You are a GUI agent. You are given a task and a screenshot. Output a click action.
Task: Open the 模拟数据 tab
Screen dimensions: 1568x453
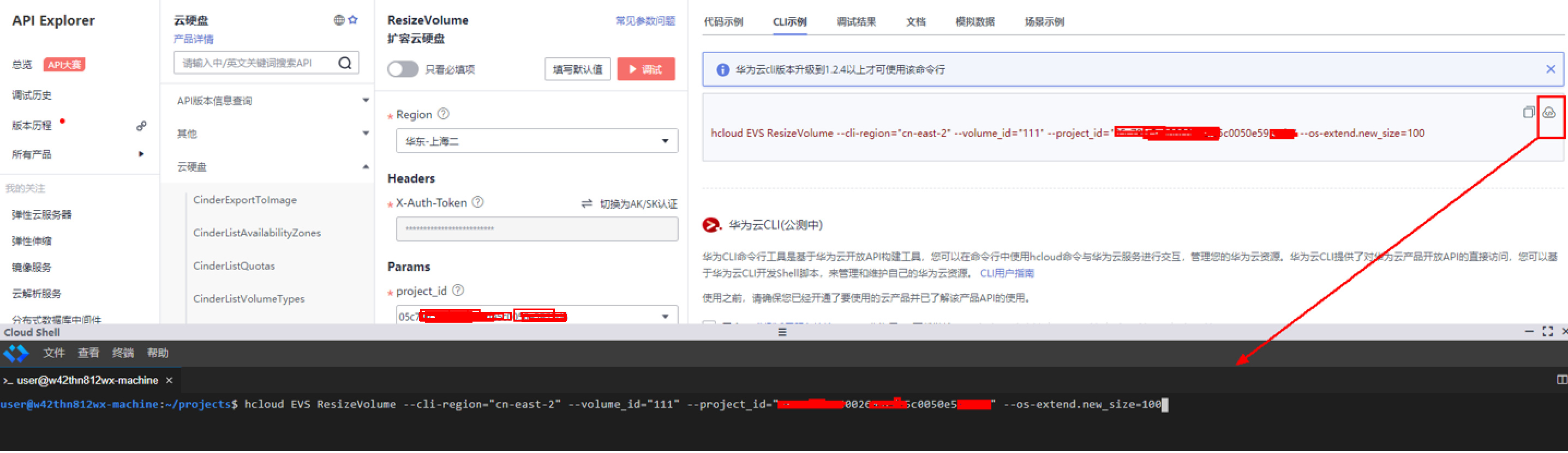point(974,22)
